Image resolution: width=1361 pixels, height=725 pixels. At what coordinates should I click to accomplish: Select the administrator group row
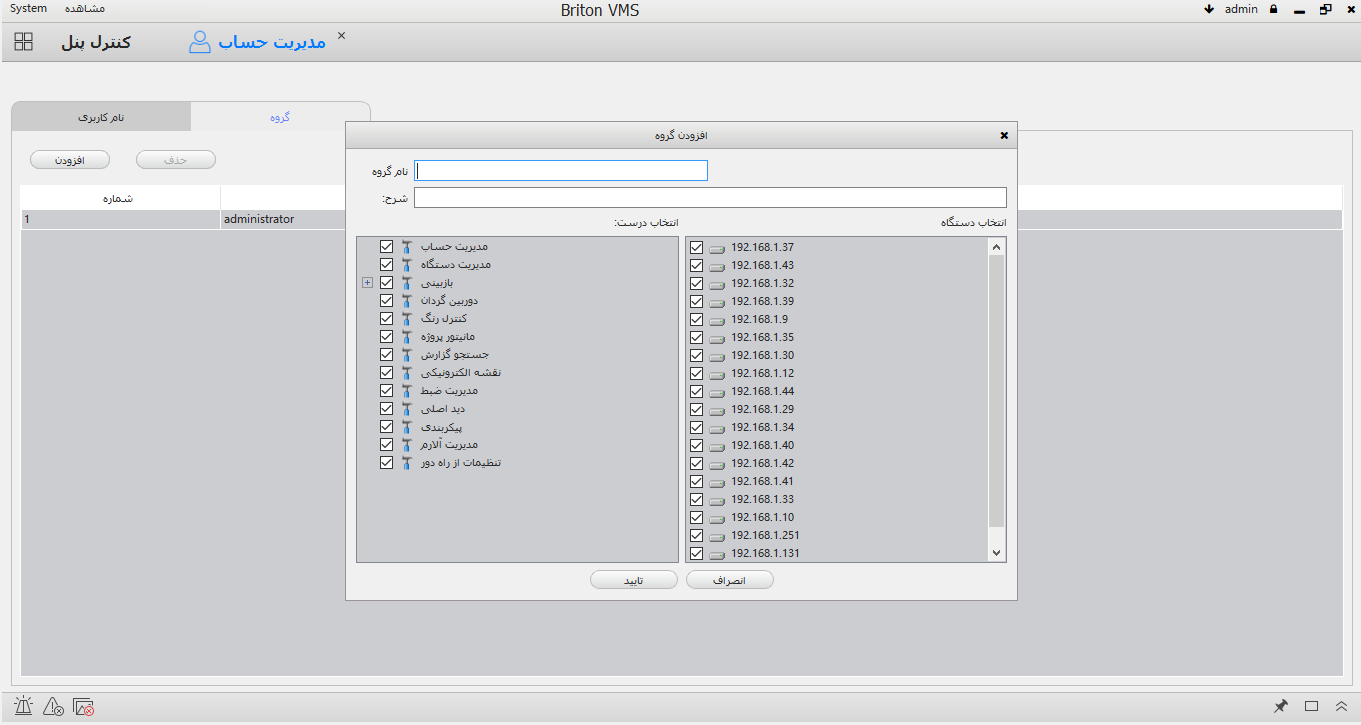point(680,219)
